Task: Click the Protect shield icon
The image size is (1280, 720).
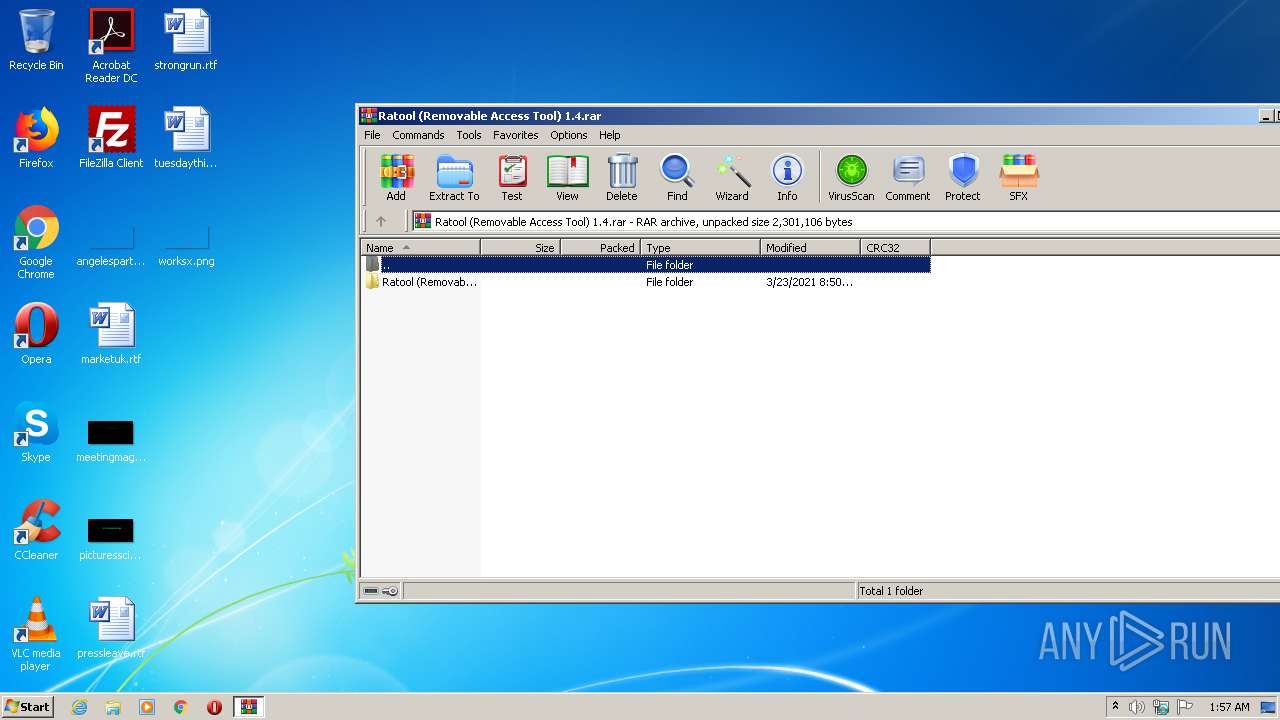Action: (x=963, y=178)
